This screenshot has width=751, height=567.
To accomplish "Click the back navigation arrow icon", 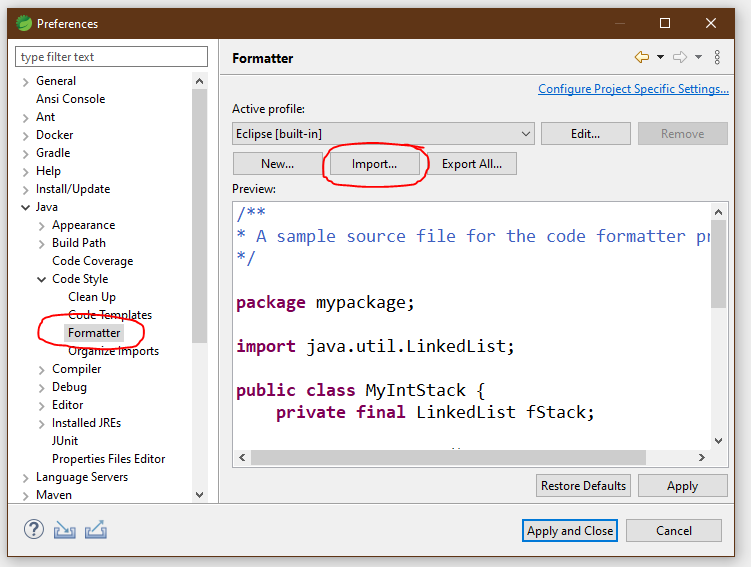I will 642,57.
